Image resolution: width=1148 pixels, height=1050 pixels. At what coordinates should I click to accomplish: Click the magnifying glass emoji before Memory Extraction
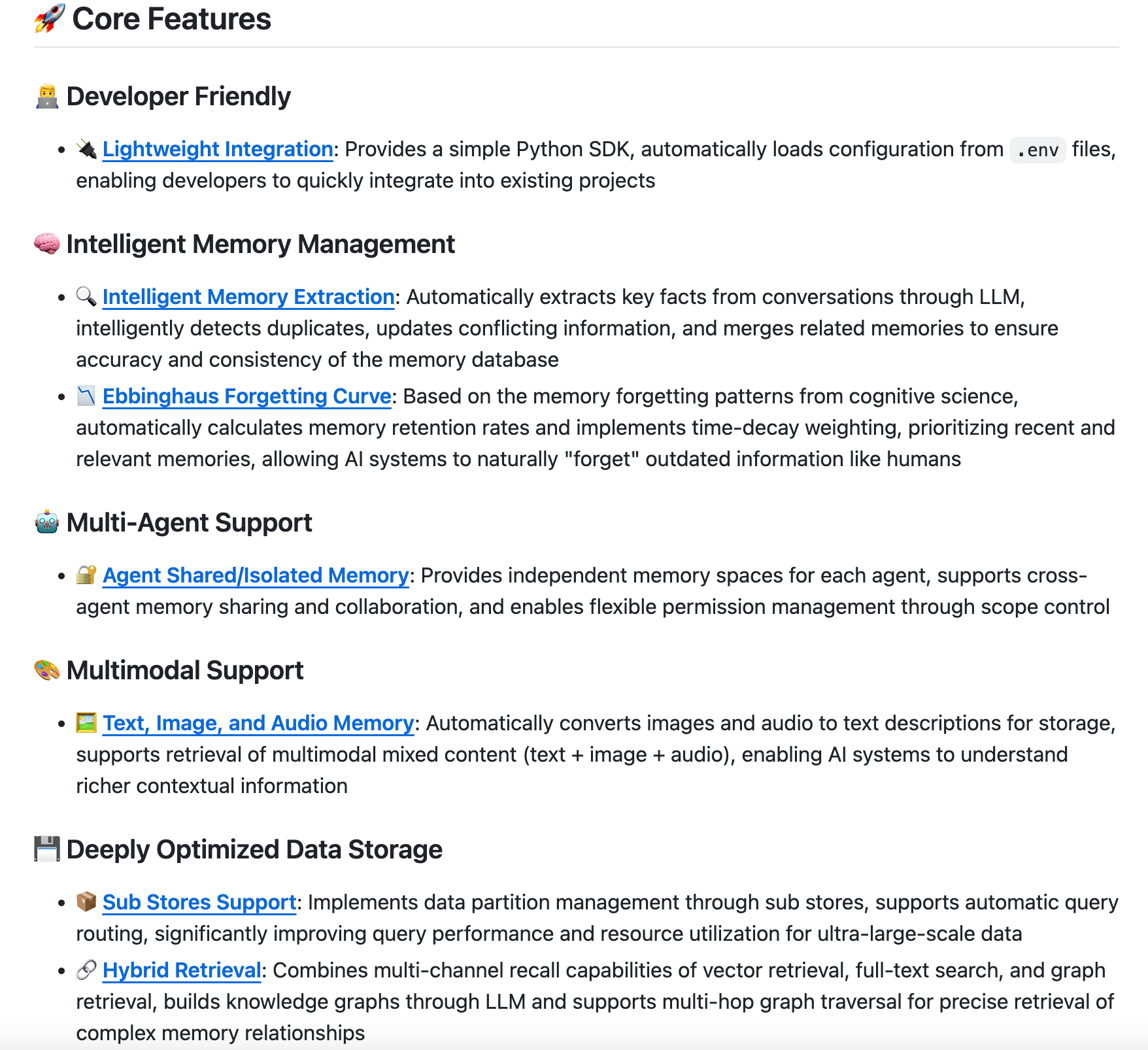(86, 297)
